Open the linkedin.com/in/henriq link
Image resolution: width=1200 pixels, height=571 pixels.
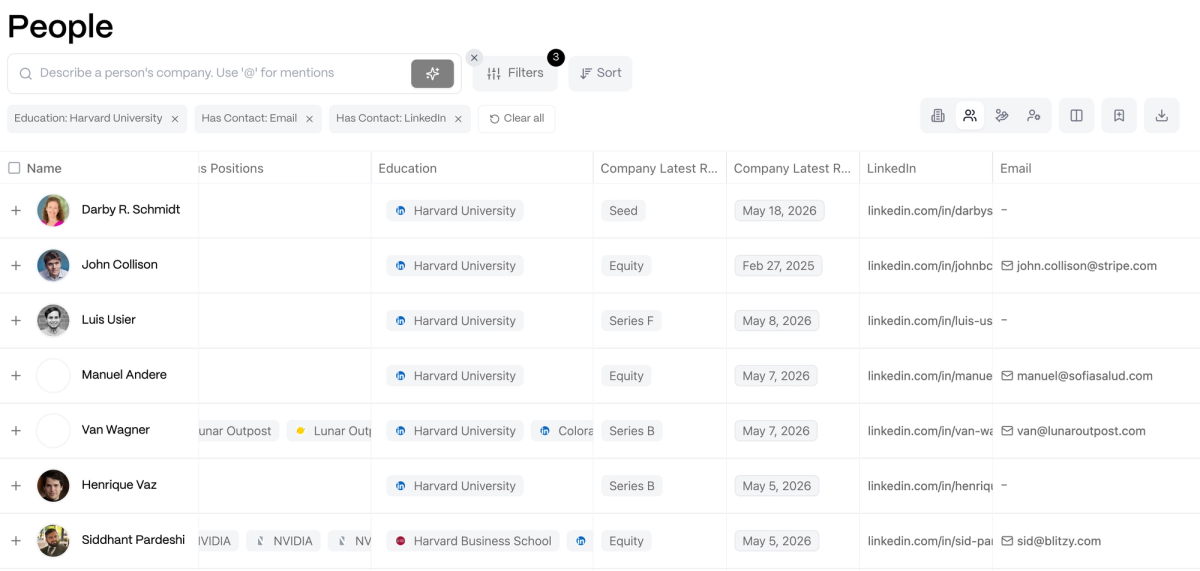[930, 486]
